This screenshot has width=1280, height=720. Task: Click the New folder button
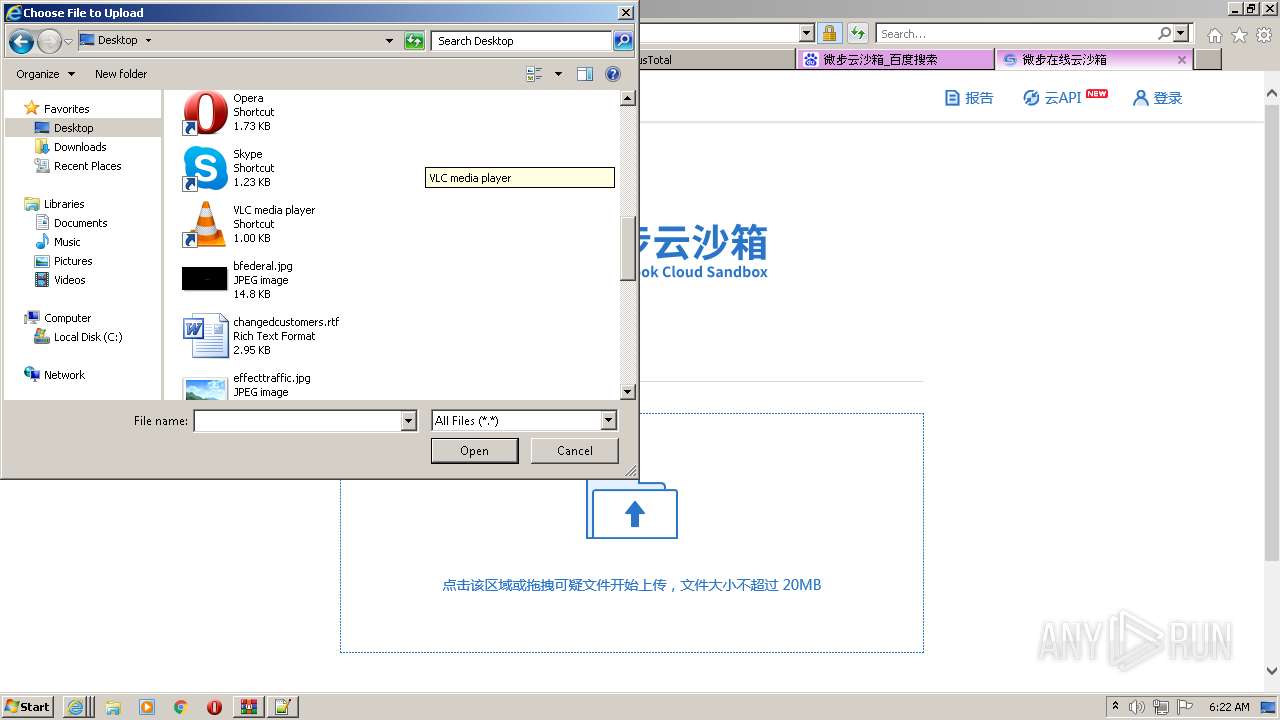[121, 74]
